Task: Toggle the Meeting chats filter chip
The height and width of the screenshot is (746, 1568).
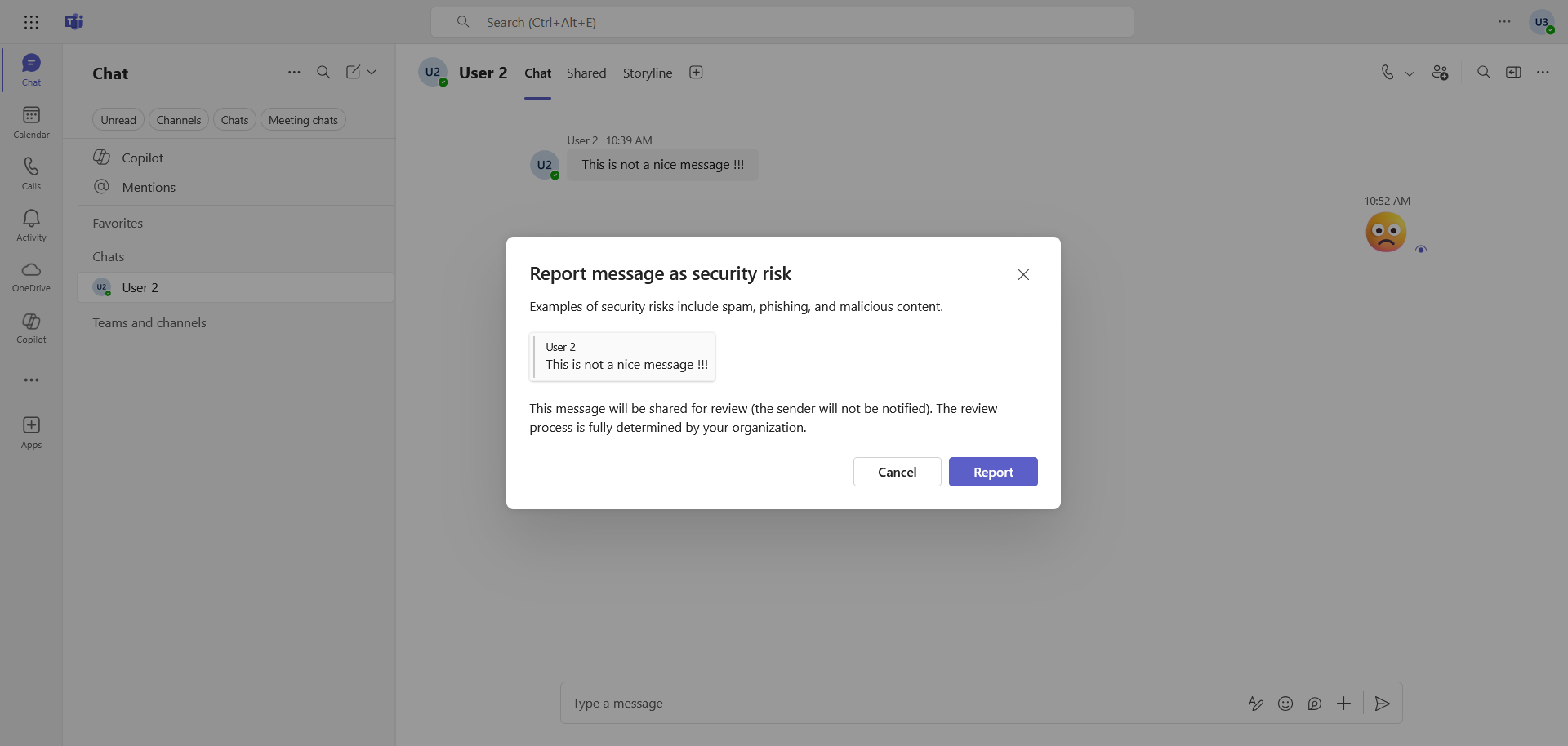Action: click(x=303, y=120)
